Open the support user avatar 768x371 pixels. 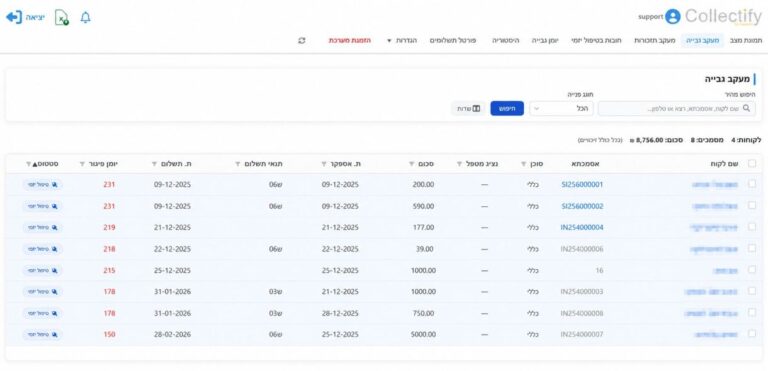673,17
